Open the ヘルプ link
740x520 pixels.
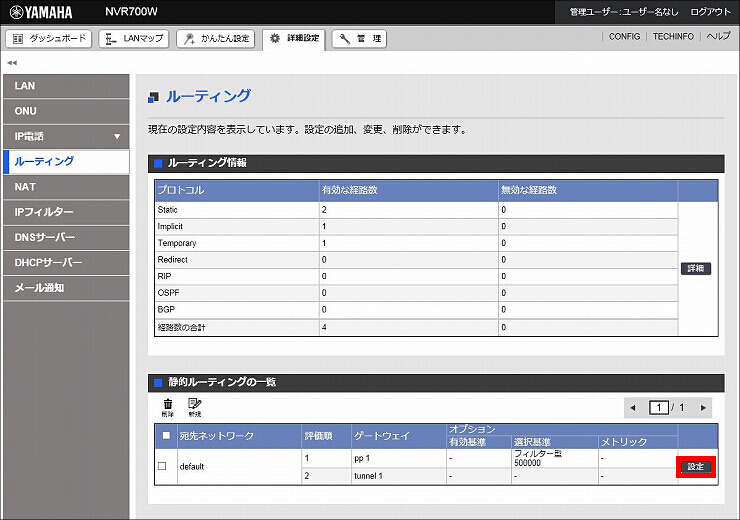(718, 36)
